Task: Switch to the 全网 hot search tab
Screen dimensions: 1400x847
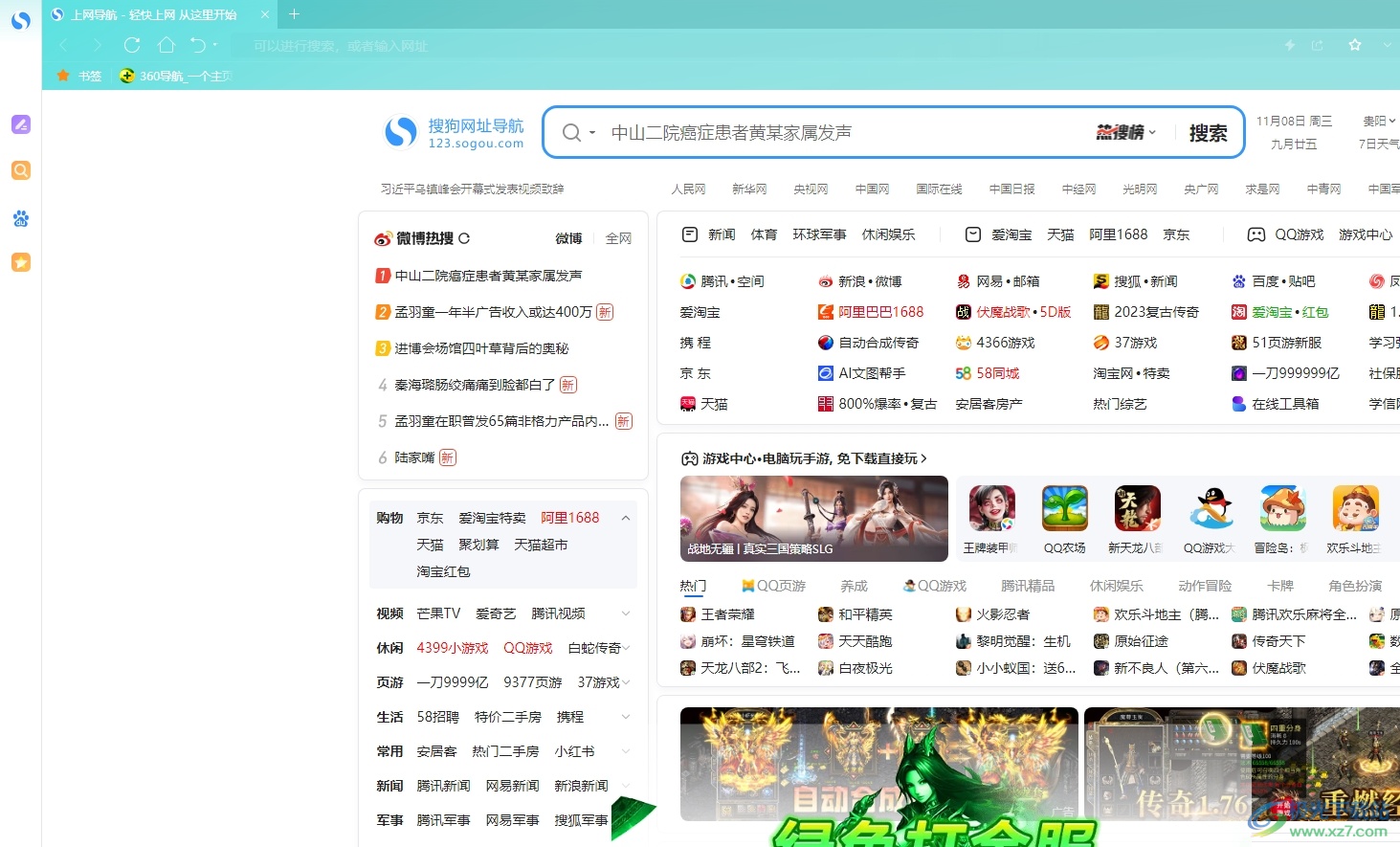Action: point(618,238)
